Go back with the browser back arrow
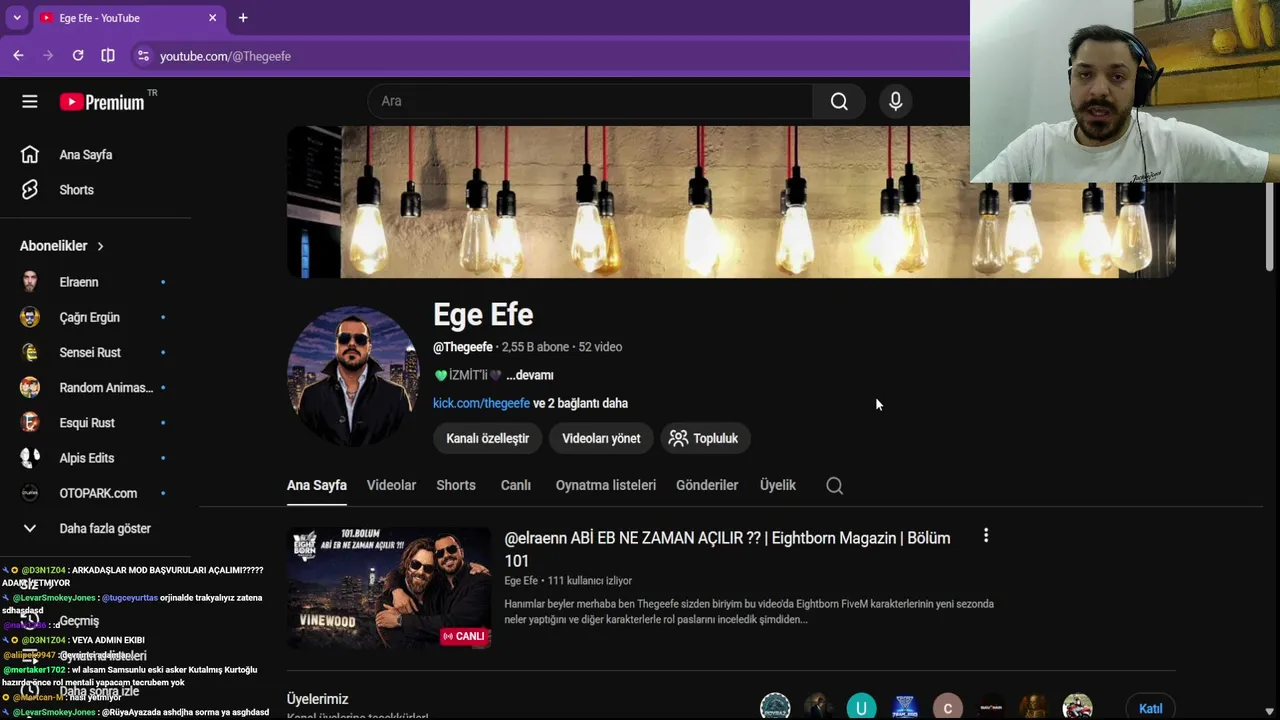Viewport: 1280px width, 720px height. tap(18, 56)
